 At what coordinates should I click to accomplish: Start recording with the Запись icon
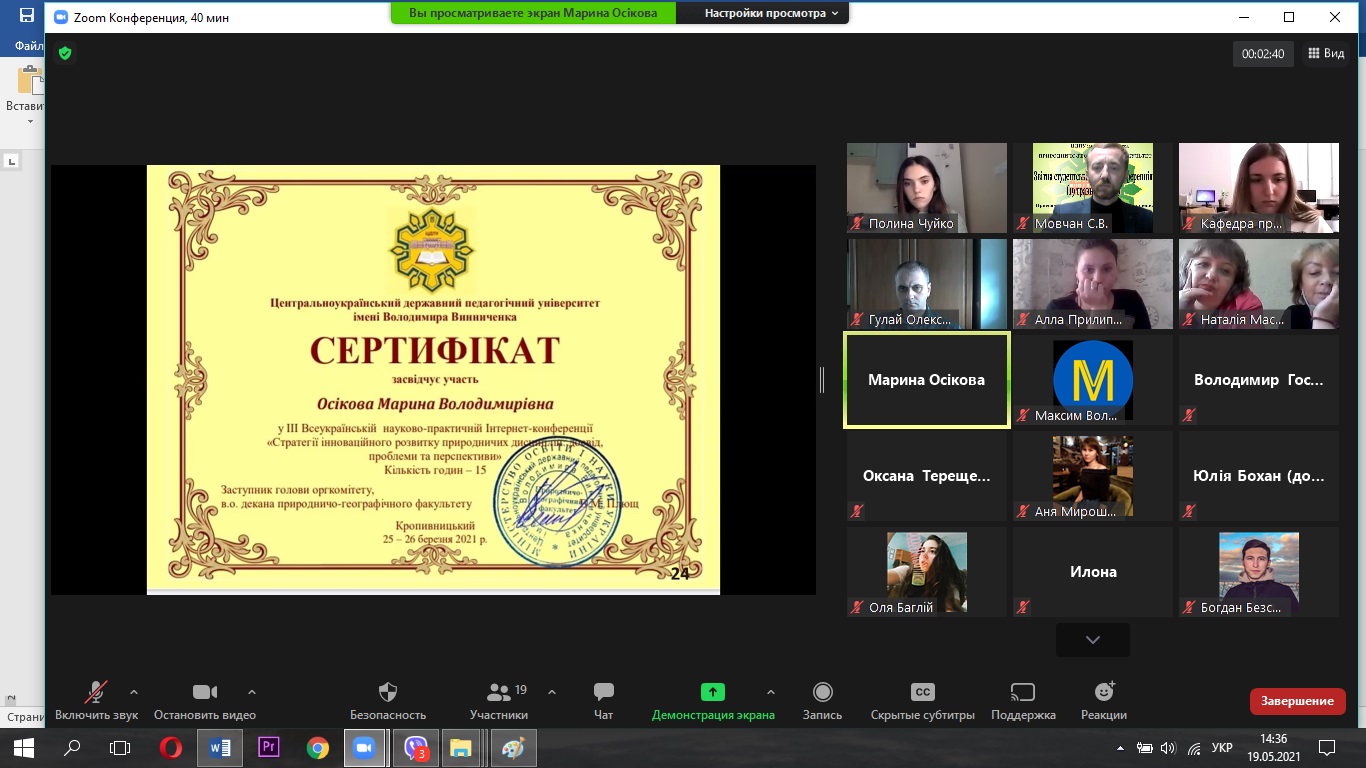(822, 693)
